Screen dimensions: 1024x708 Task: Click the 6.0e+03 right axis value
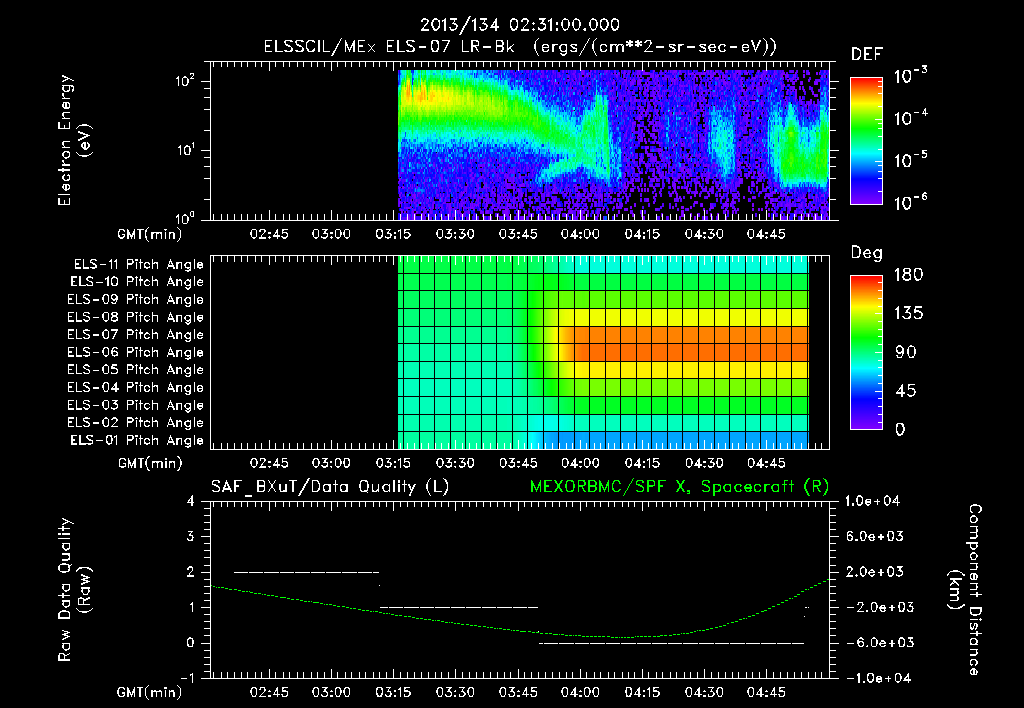coord(874,536)
